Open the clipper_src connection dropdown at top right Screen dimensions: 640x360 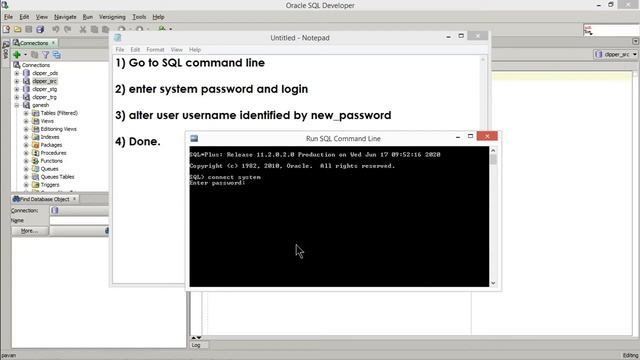click(x=616, y=54)
